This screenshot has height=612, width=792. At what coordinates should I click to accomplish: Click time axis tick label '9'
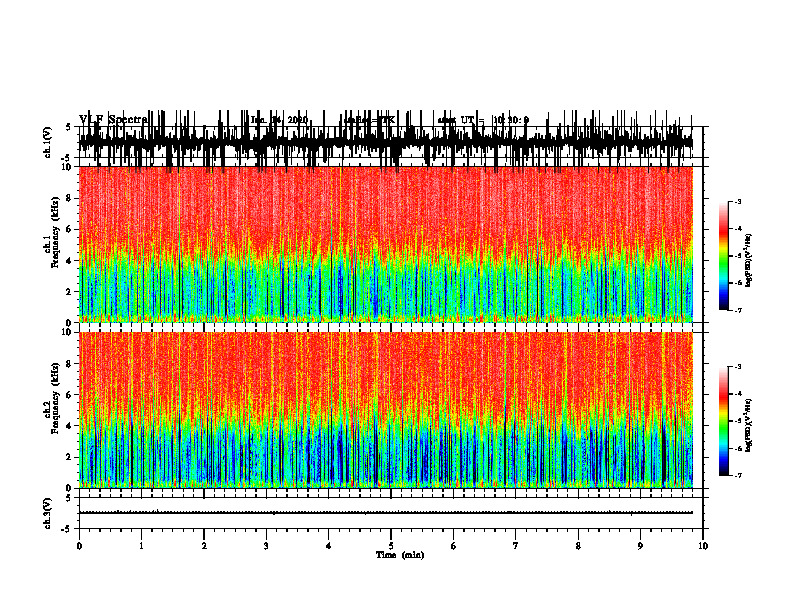click(x=640, y=546)
